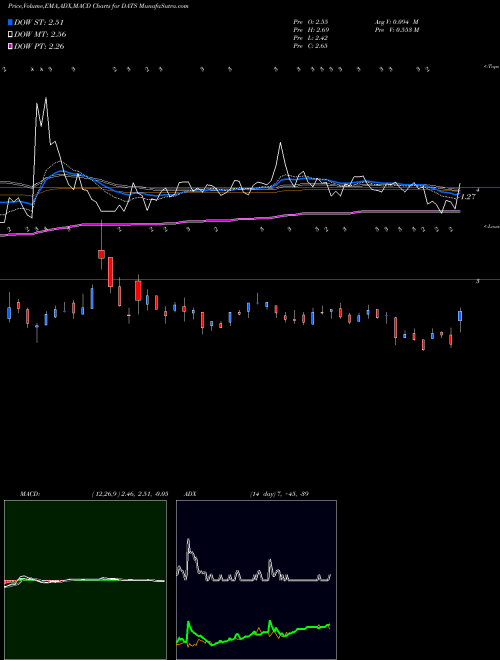Click the white DOW MT legend swatch
Screen dimensions: 500x660
coord(10,35)
